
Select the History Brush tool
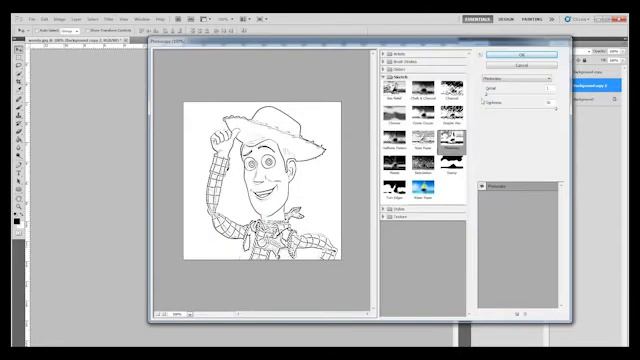pos(18,124)
